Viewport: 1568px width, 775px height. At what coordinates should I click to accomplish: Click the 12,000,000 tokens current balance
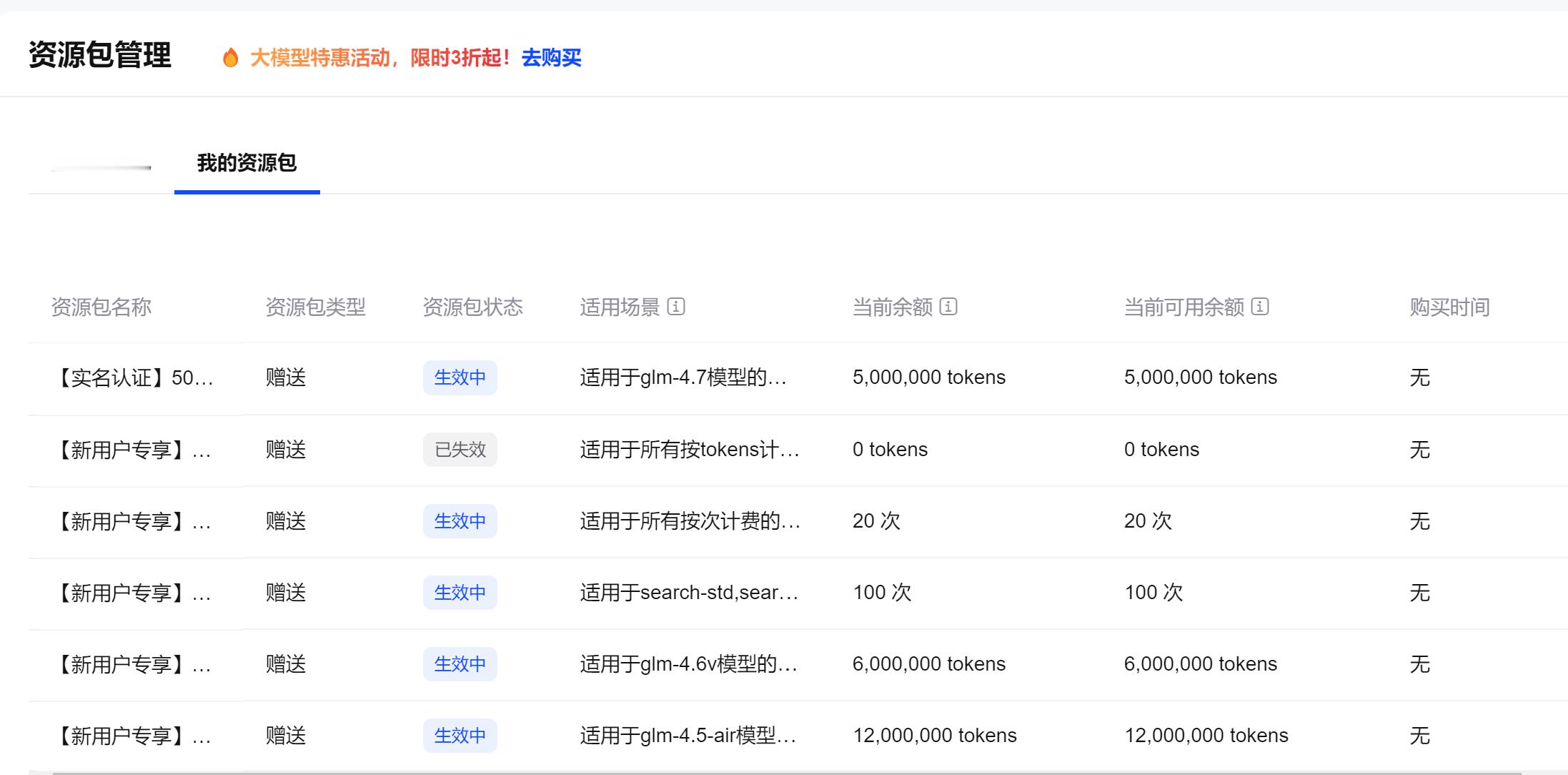click(x=935, y=736)
